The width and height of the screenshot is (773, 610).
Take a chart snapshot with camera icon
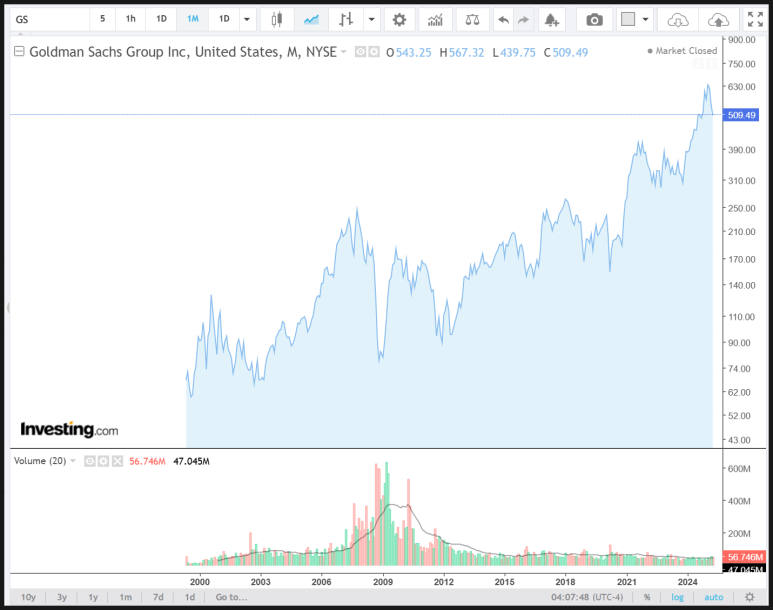pos(595,20)
